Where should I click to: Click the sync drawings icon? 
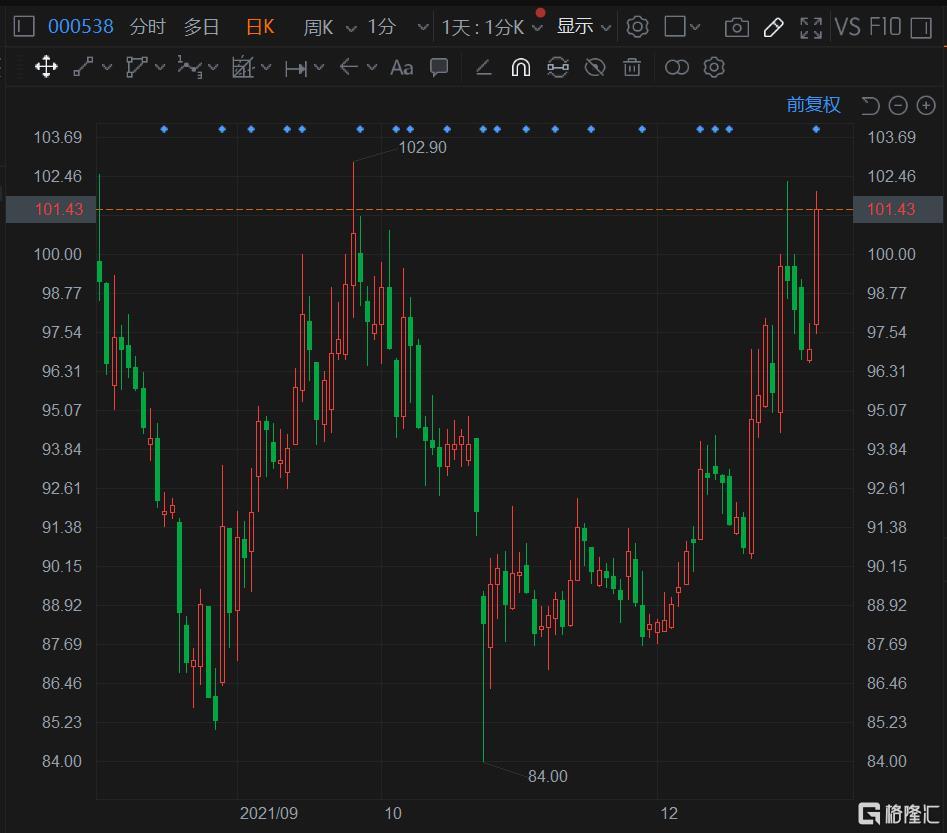coord(558,67)
